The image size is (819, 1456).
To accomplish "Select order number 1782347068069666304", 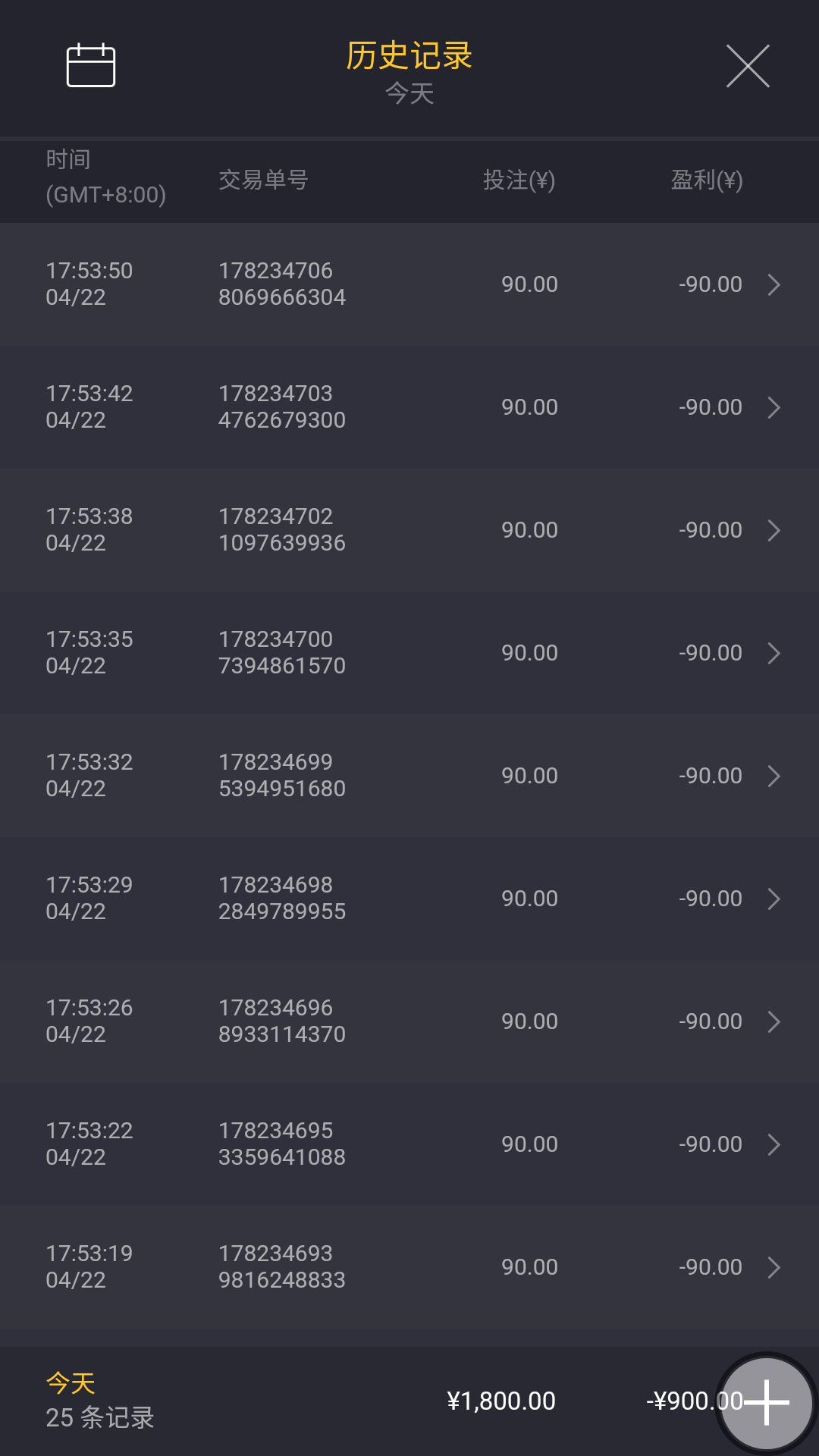I will (281, 284).
